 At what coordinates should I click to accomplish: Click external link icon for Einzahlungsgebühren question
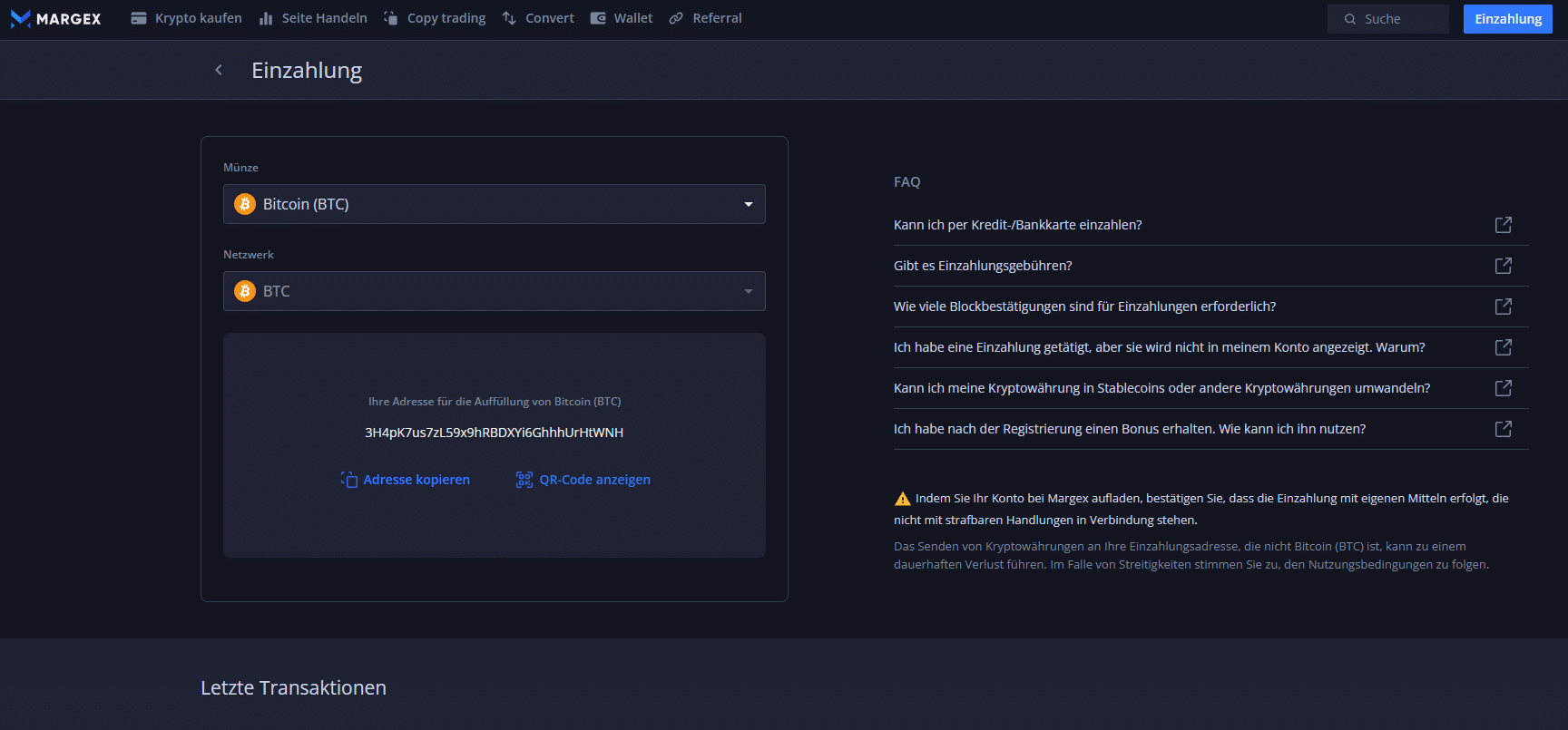pos(1504,266)
